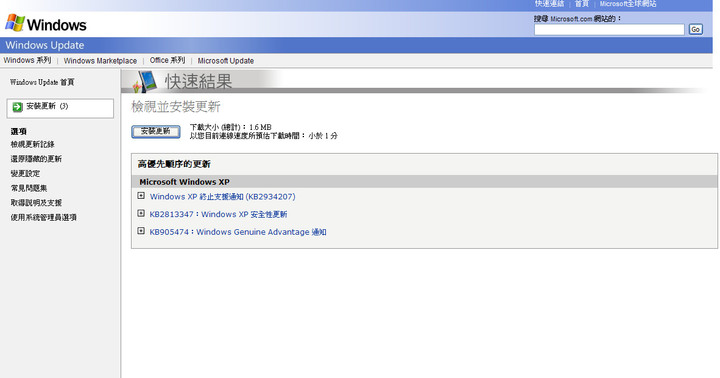Click the 安裝更新 button in the main panel
The image size is (720, 378).
click(156, 131)
